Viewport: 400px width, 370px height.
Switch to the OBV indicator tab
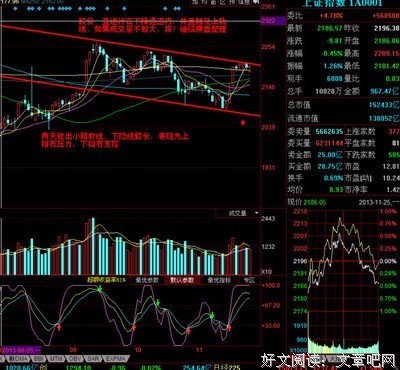click(73, 359)
